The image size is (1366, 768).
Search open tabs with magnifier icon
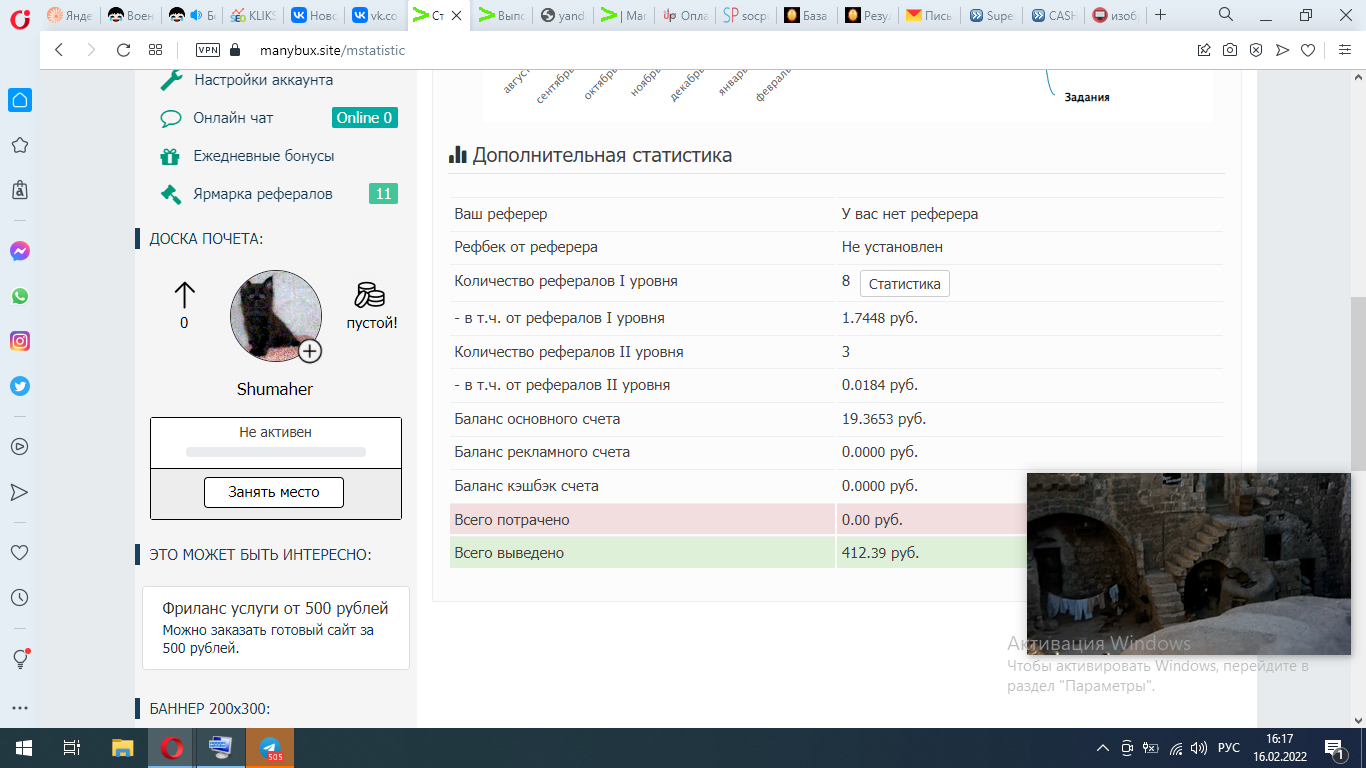pyautogui.click(x=1226, y=15)
